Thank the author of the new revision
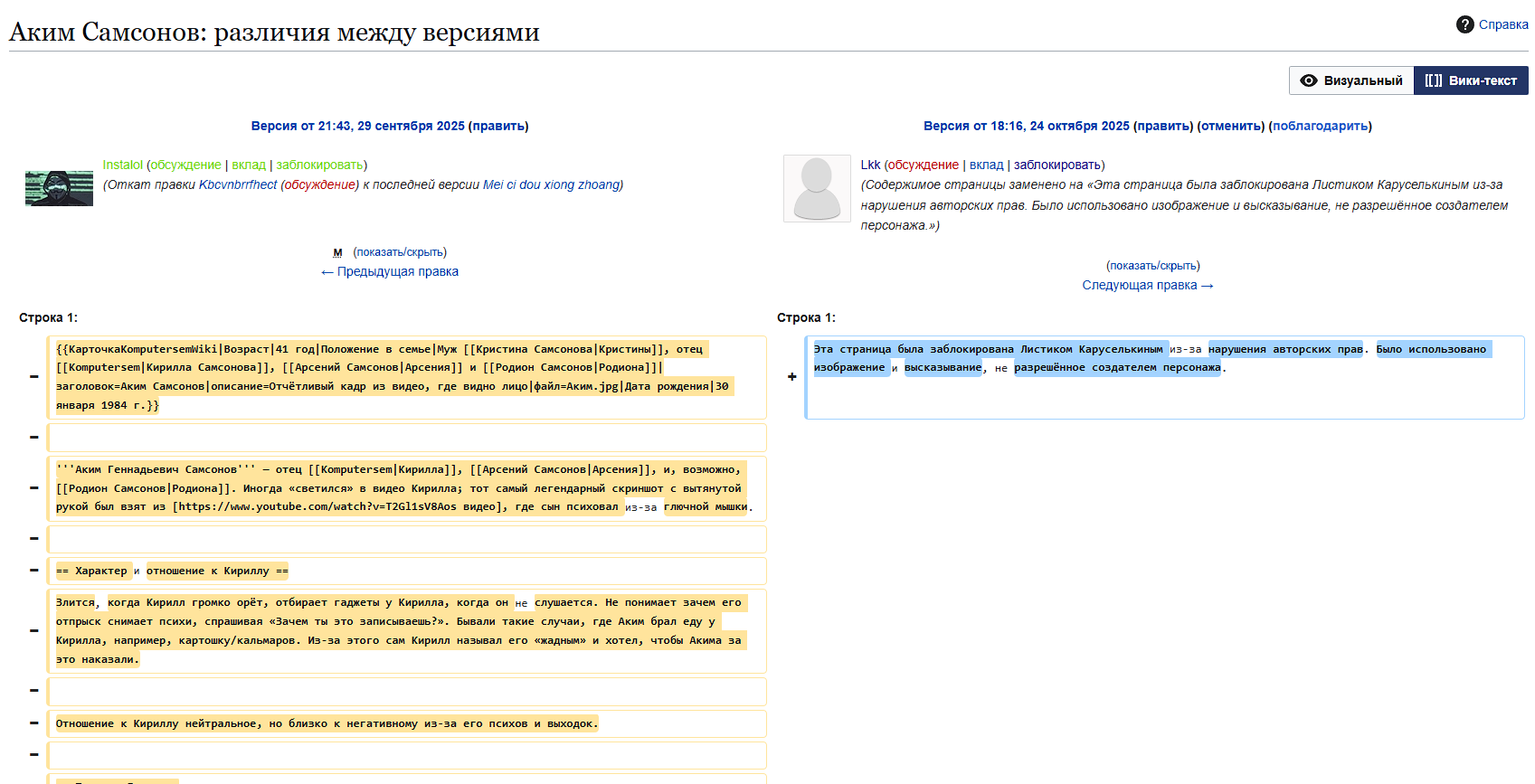 (x=1320, y=126)
